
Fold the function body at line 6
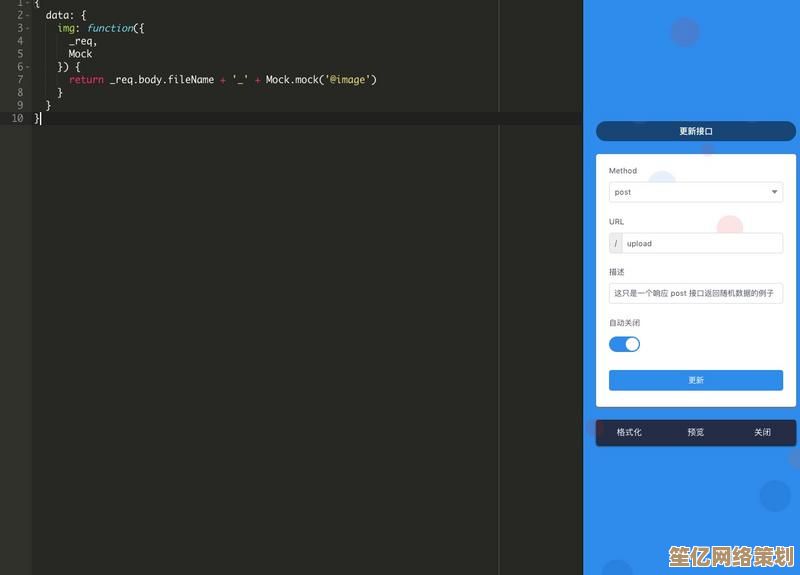(28, 67)
